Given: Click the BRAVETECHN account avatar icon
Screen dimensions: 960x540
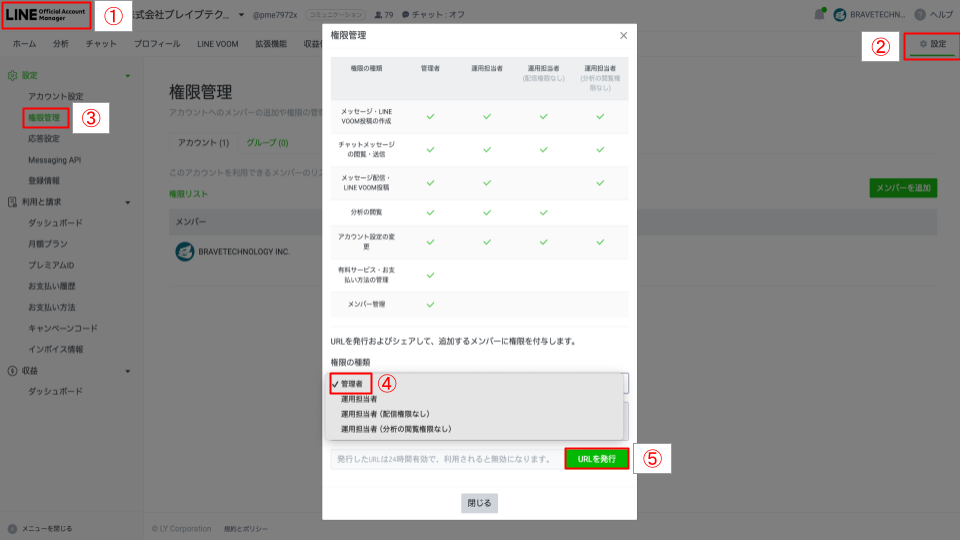Looking at the screenshot, I should coord(839,15).
